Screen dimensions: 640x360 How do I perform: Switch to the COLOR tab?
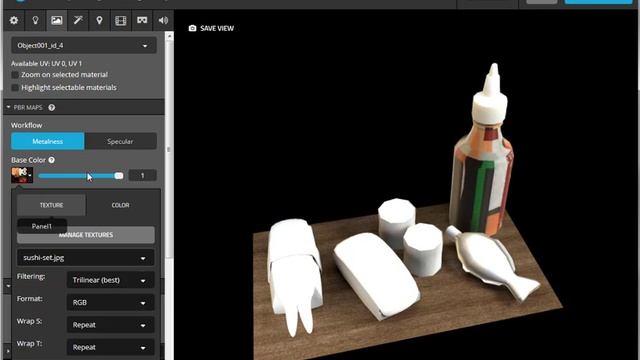(120, 205)
